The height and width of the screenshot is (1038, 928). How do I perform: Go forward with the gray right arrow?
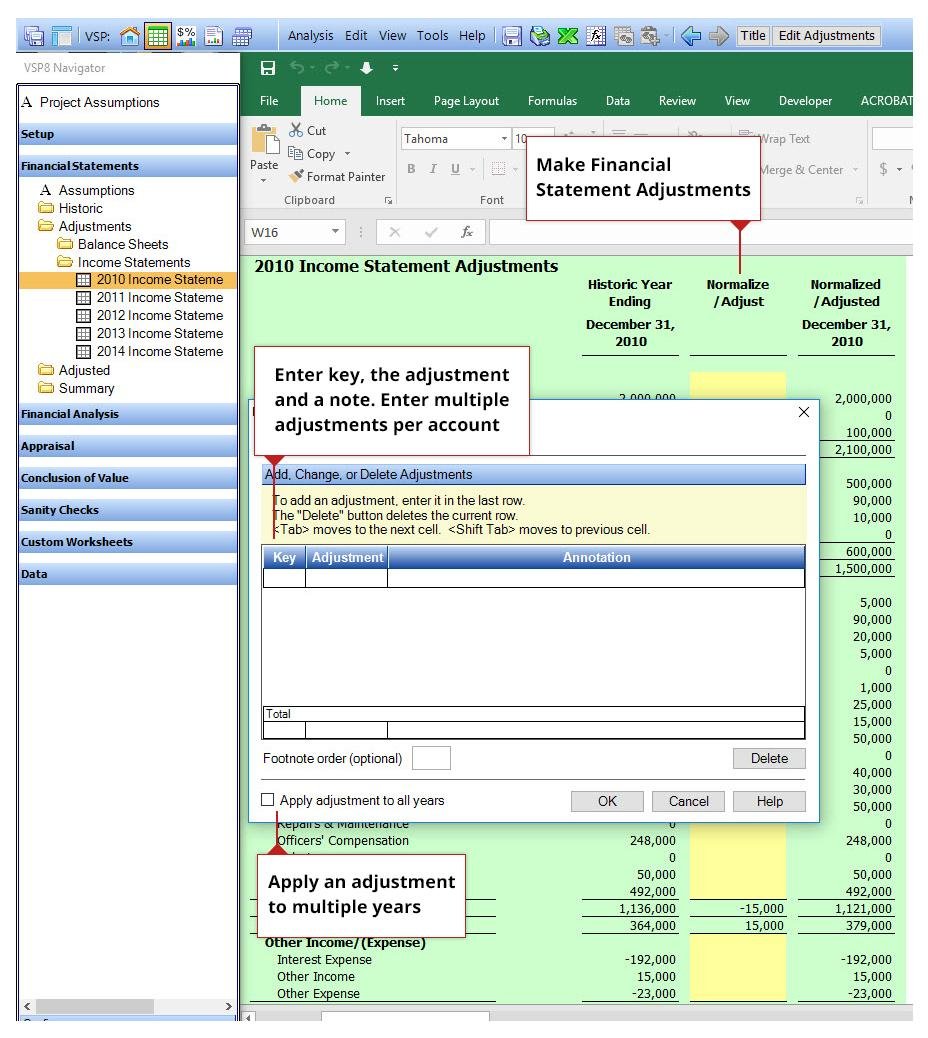[x=719, y=36]
